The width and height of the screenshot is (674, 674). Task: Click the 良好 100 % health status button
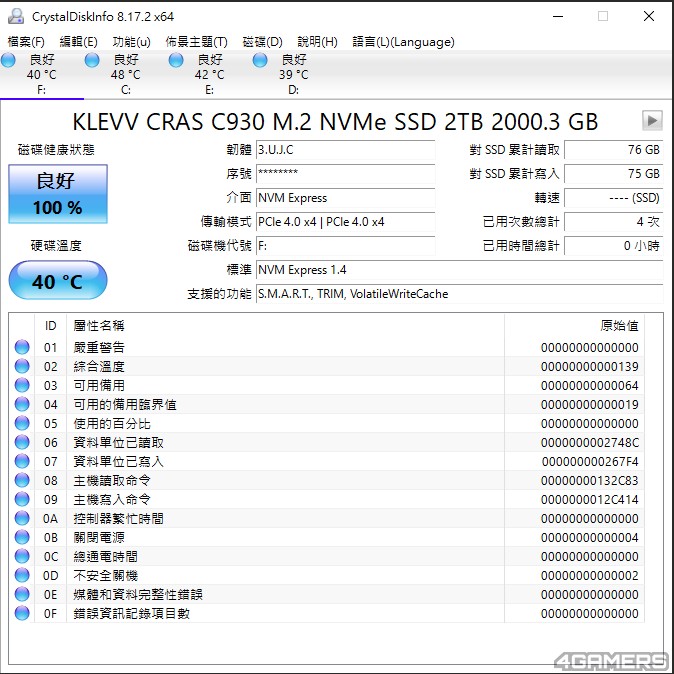coord(58,194)
